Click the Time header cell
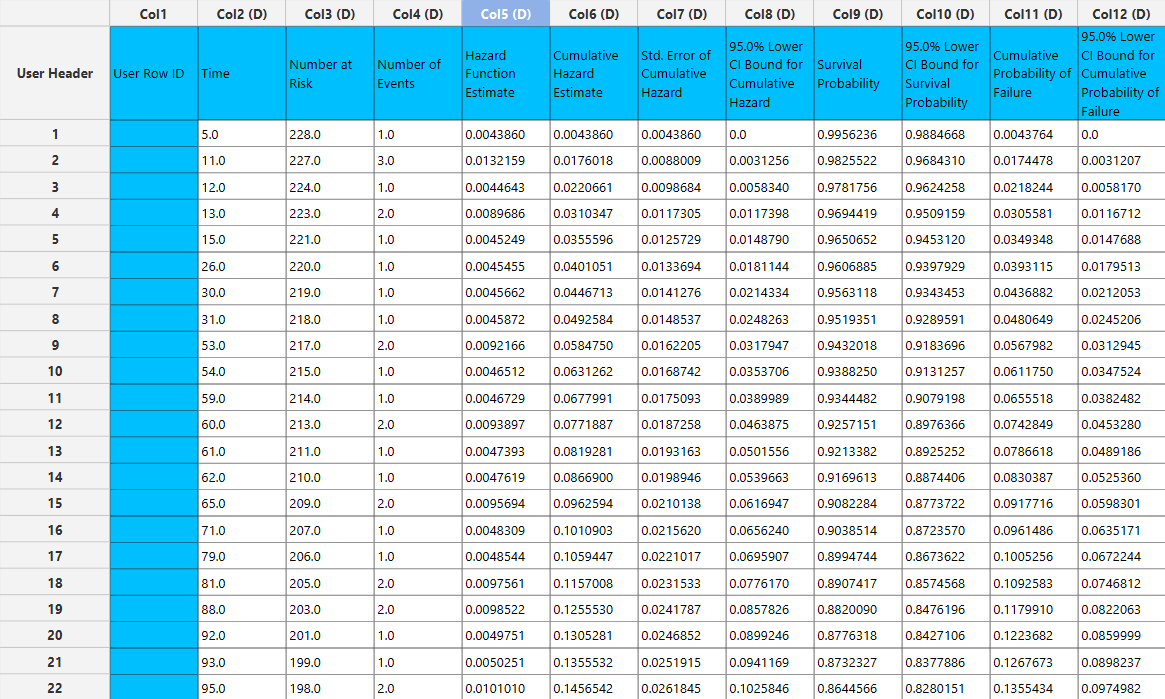 pos(241,74)
